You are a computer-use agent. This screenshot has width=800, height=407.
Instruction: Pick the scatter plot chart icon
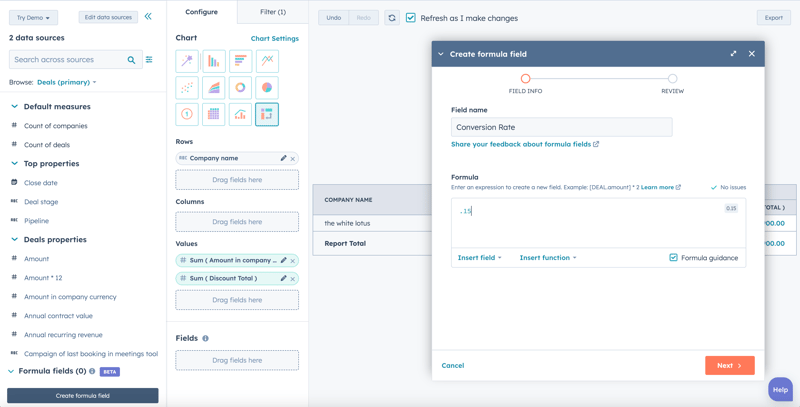(187, 88)
